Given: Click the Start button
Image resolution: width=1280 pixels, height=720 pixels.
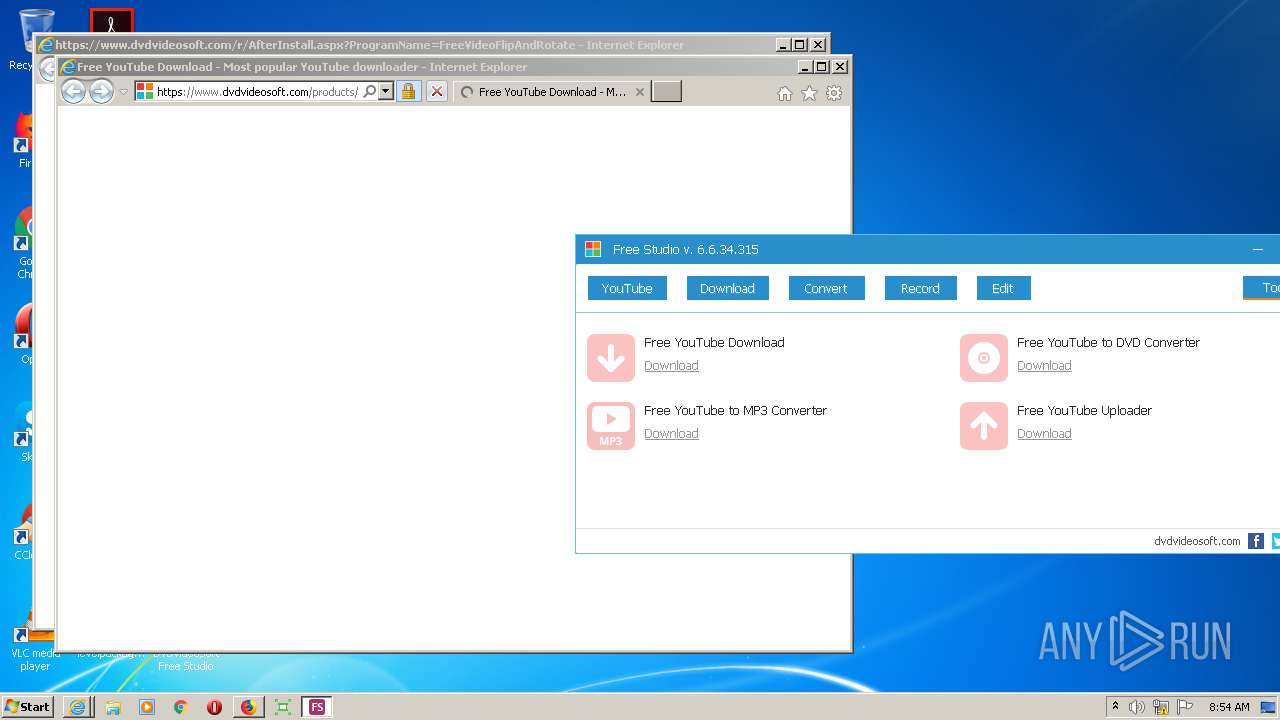Looking at the screenshot, I should [28, 707].
